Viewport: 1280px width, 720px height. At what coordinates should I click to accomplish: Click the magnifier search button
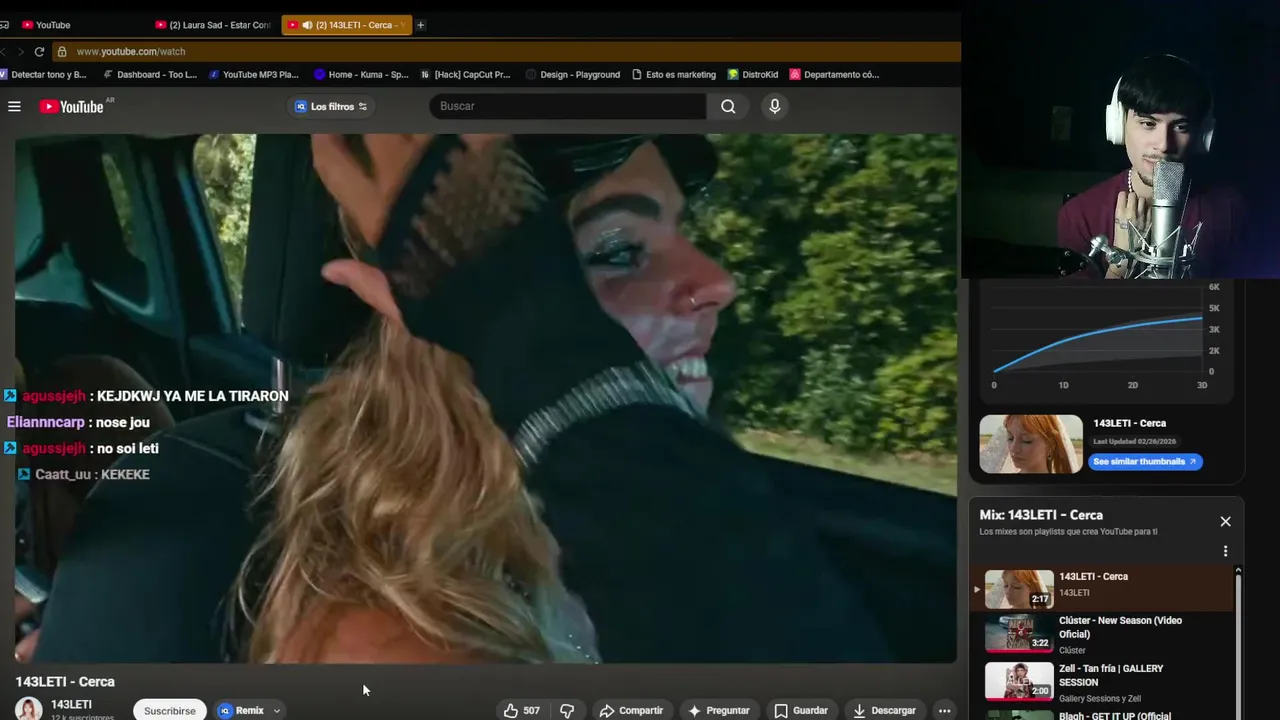728,106
